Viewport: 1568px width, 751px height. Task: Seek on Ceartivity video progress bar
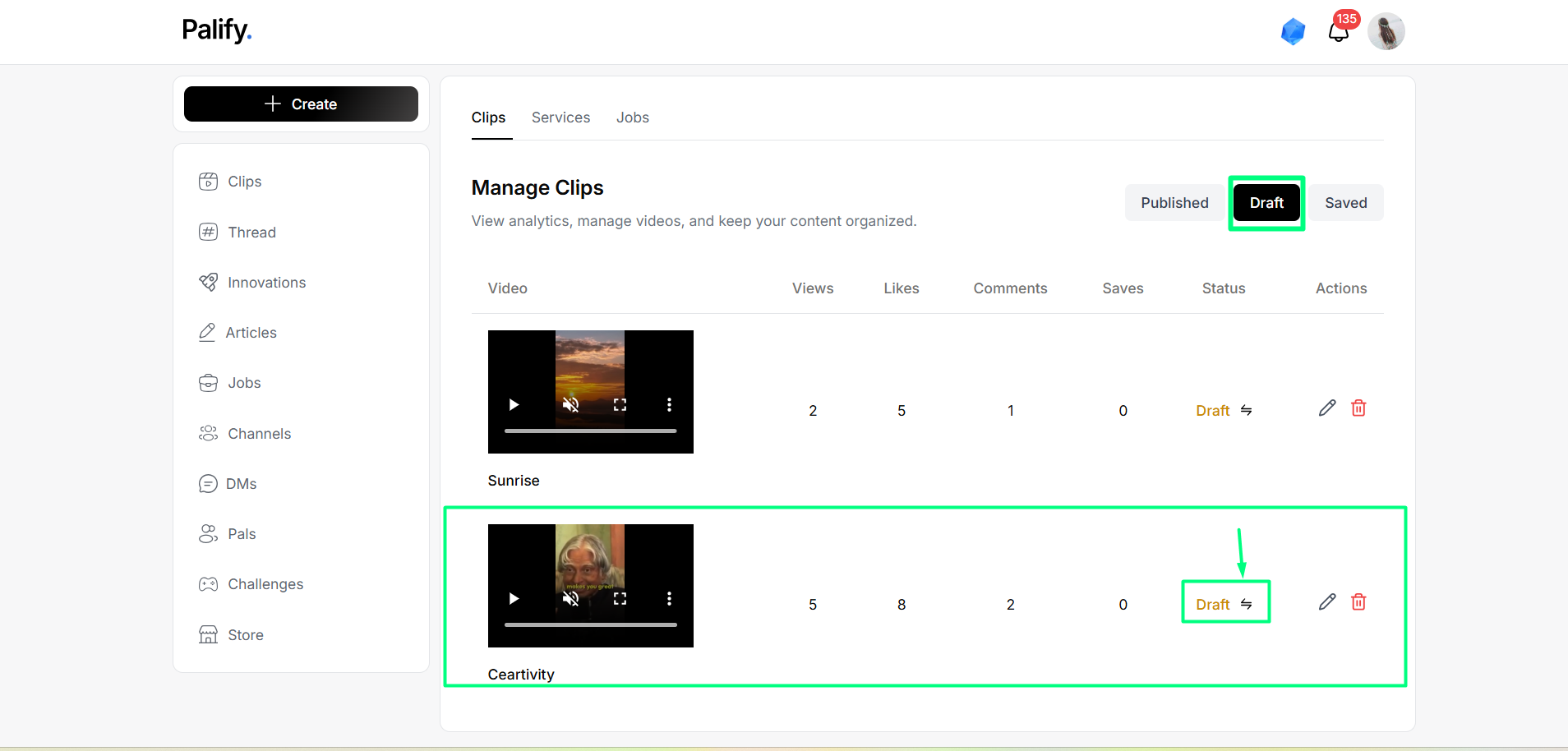[590, 624]
